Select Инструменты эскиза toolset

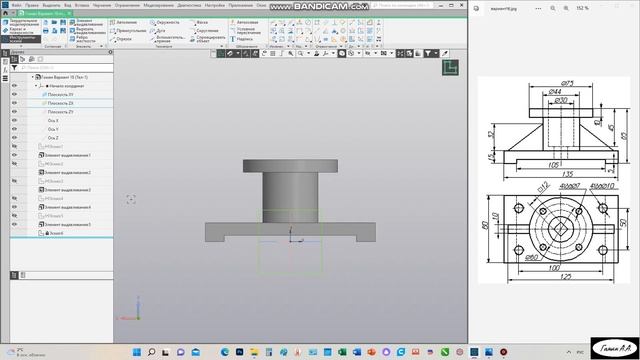21,39
